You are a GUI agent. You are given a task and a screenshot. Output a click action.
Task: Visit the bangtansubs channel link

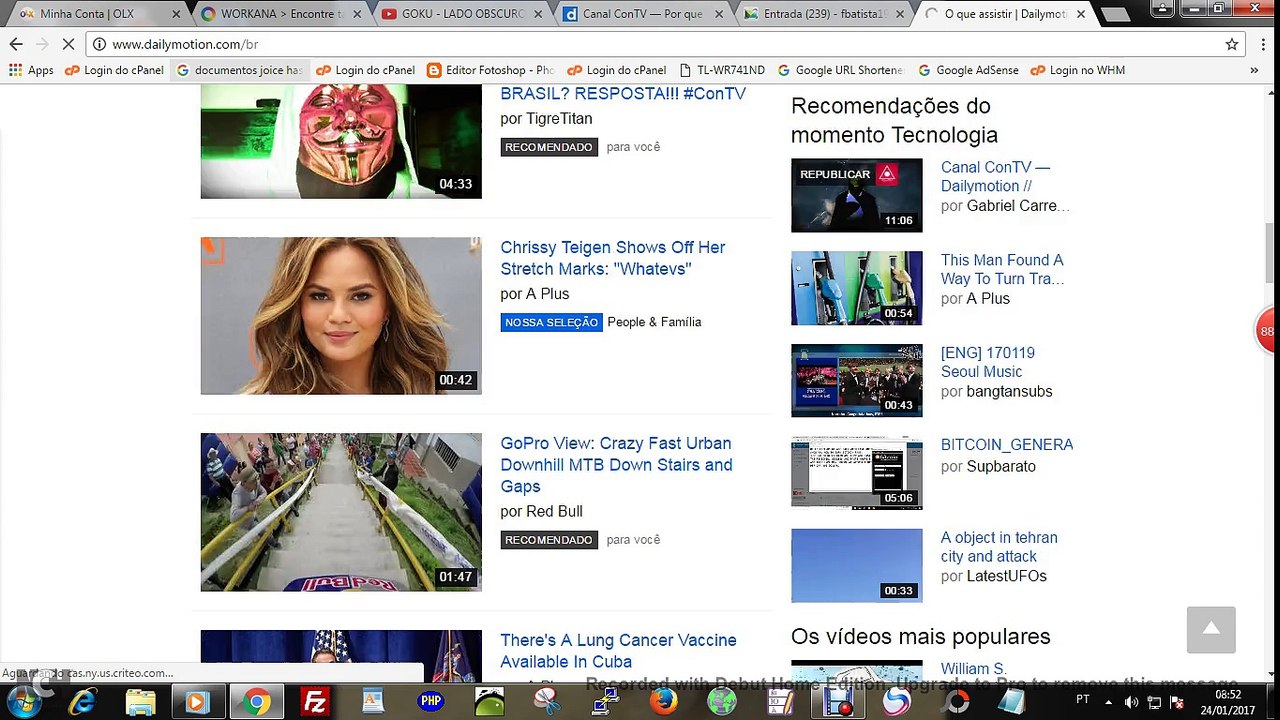pos(1009,391)
